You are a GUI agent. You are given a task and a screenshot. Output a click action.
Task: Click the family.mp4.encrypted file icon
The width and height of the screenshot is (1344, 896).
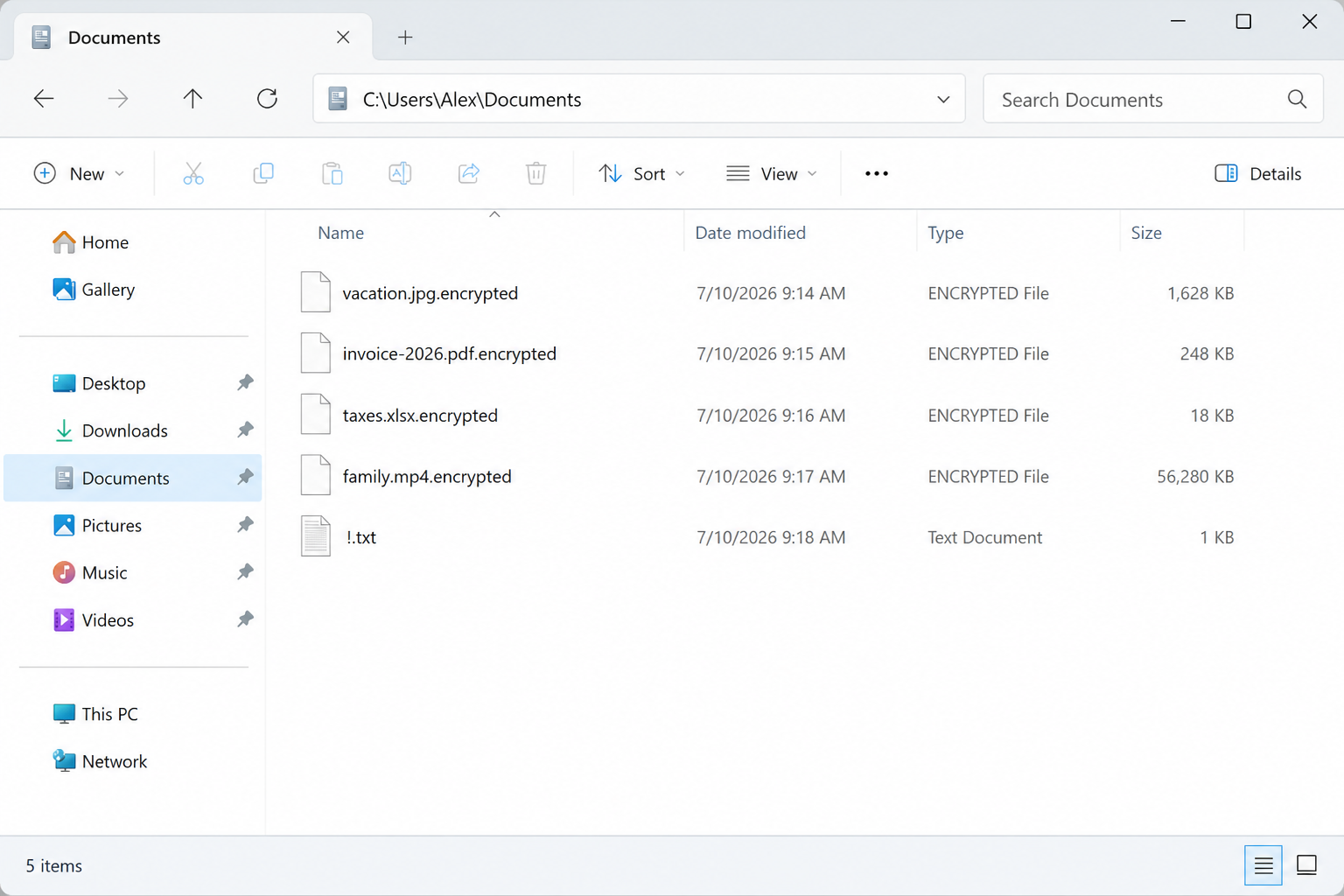click(316, 476)
